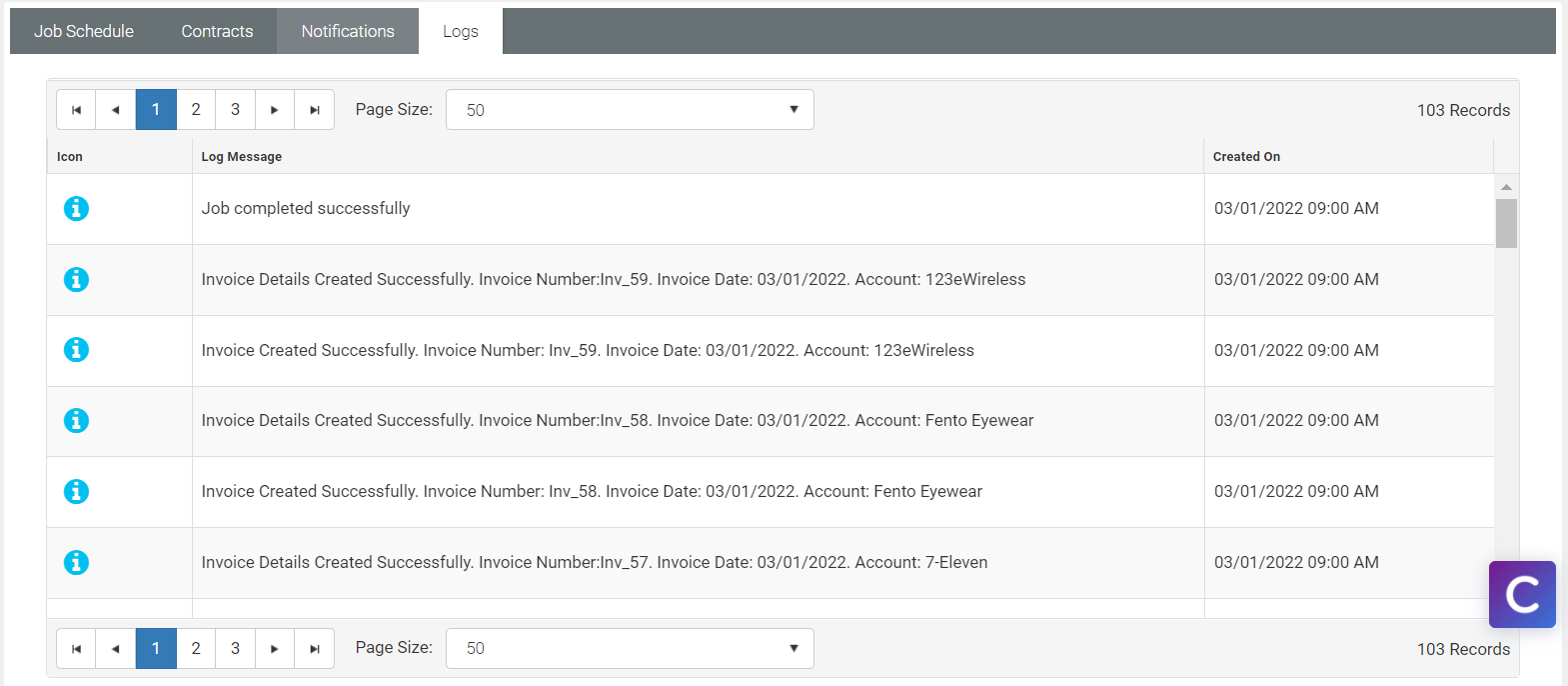Click the top pager next-page arrow
This screenshot has height=686, width=1568.
click(x=275, y=110)
